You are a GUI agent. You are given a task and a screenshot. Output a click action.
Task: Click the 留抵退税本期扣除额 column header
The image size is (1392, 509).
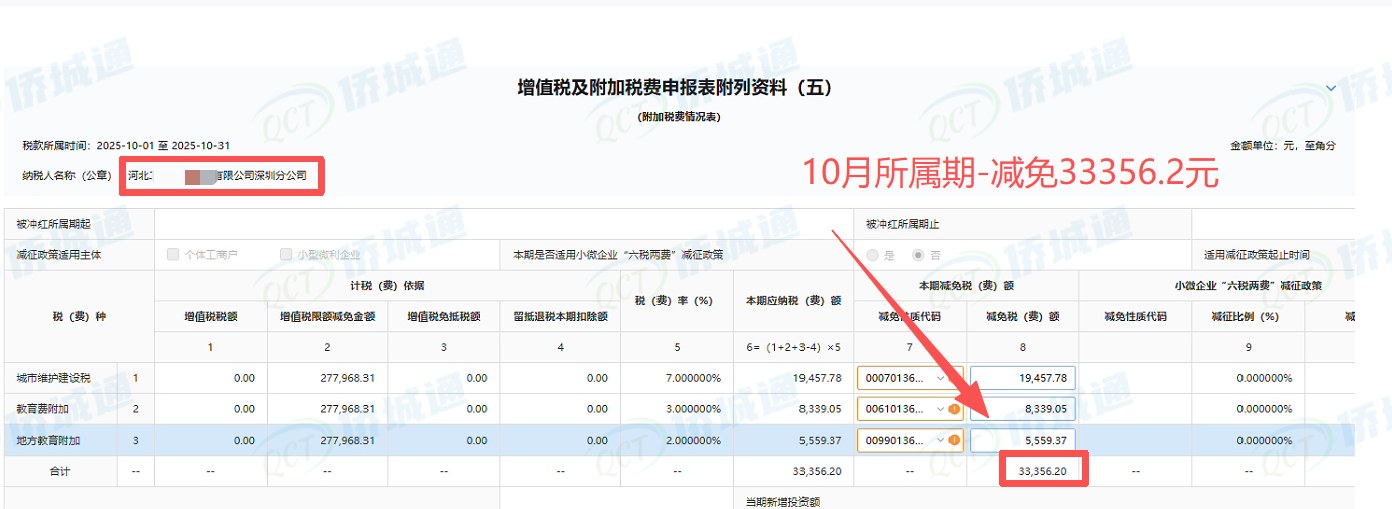(559, 316)
